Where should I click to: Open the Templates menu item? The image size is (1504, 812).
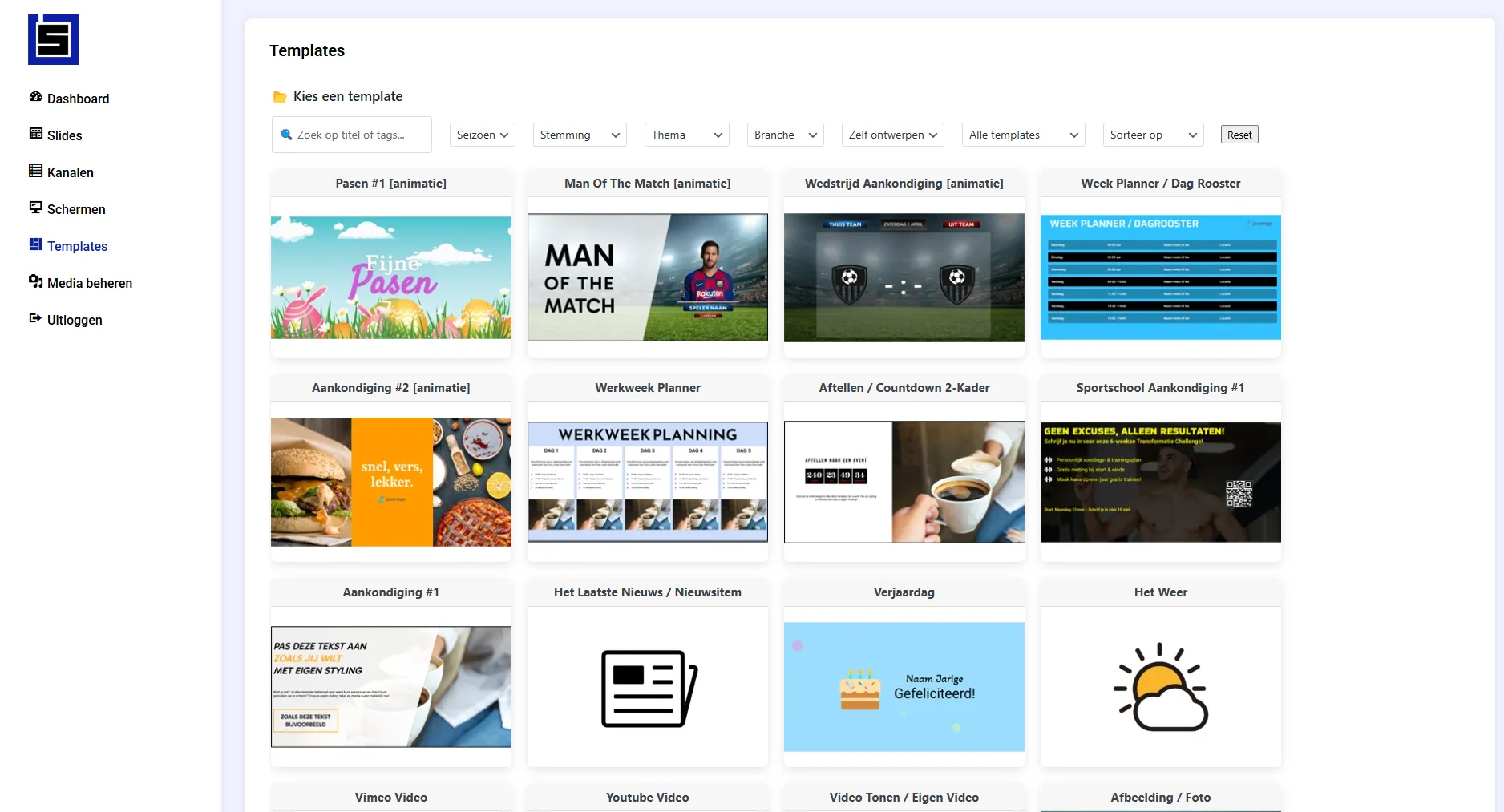coord(77,246)
